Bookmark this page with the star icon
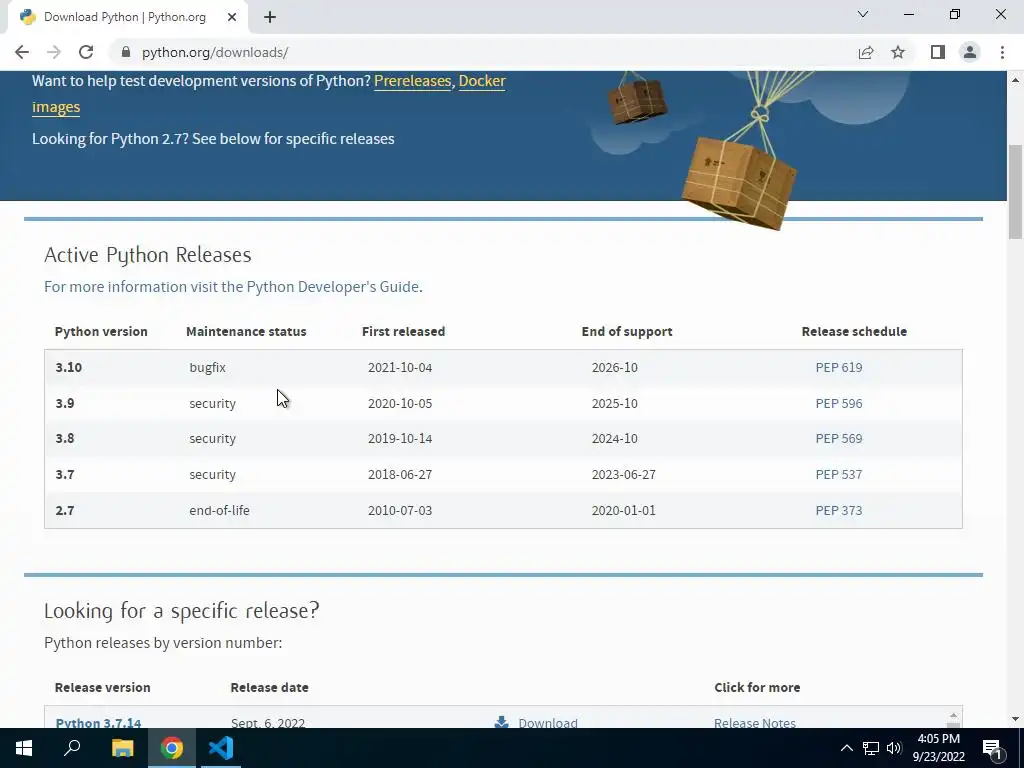This screenshot has height=768, width=1024. tap(898, 52)
